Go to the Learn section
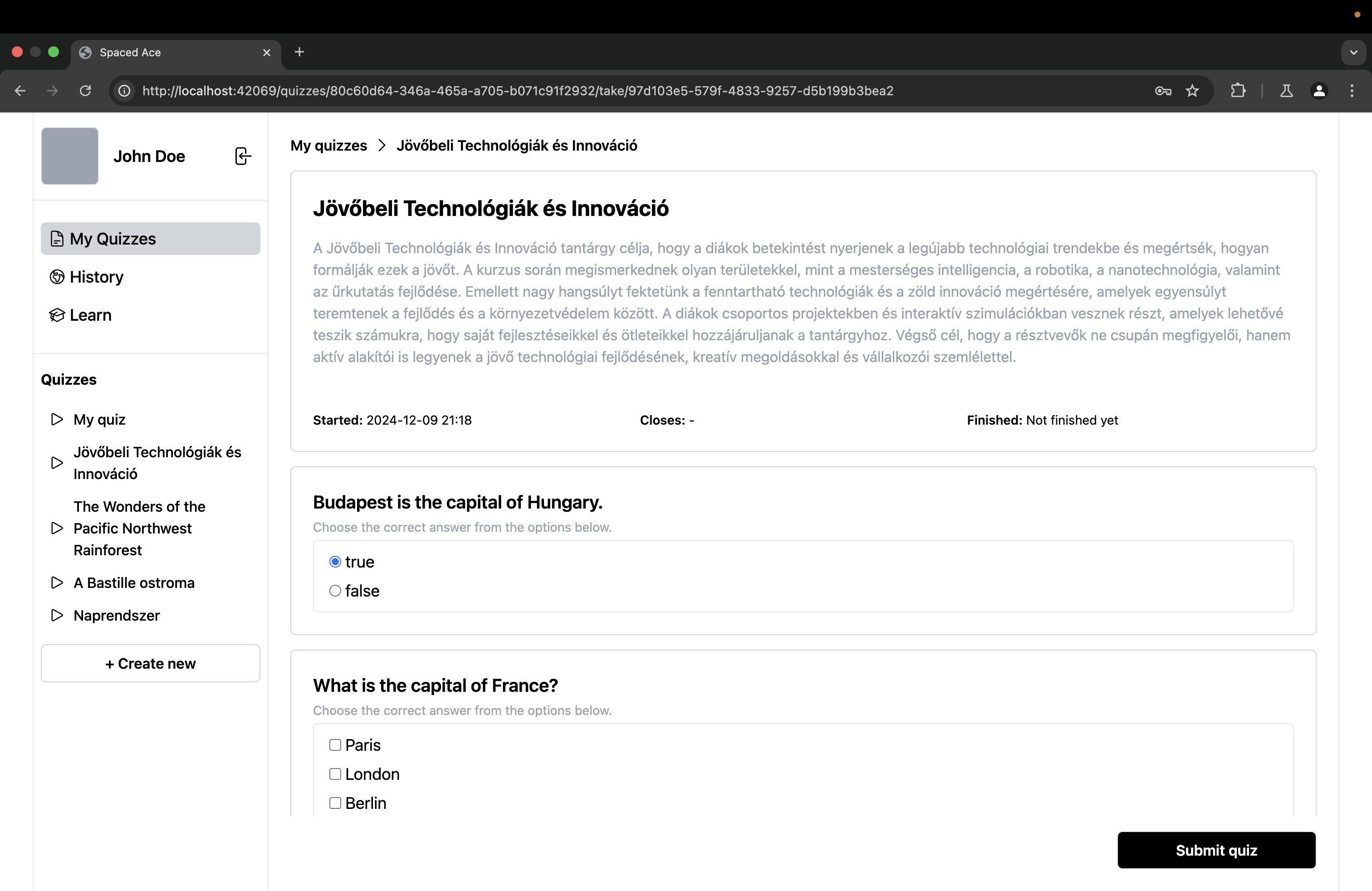The width and height of the screenshot is (1372, 891). pyautogui.click(x=90, y=315)
